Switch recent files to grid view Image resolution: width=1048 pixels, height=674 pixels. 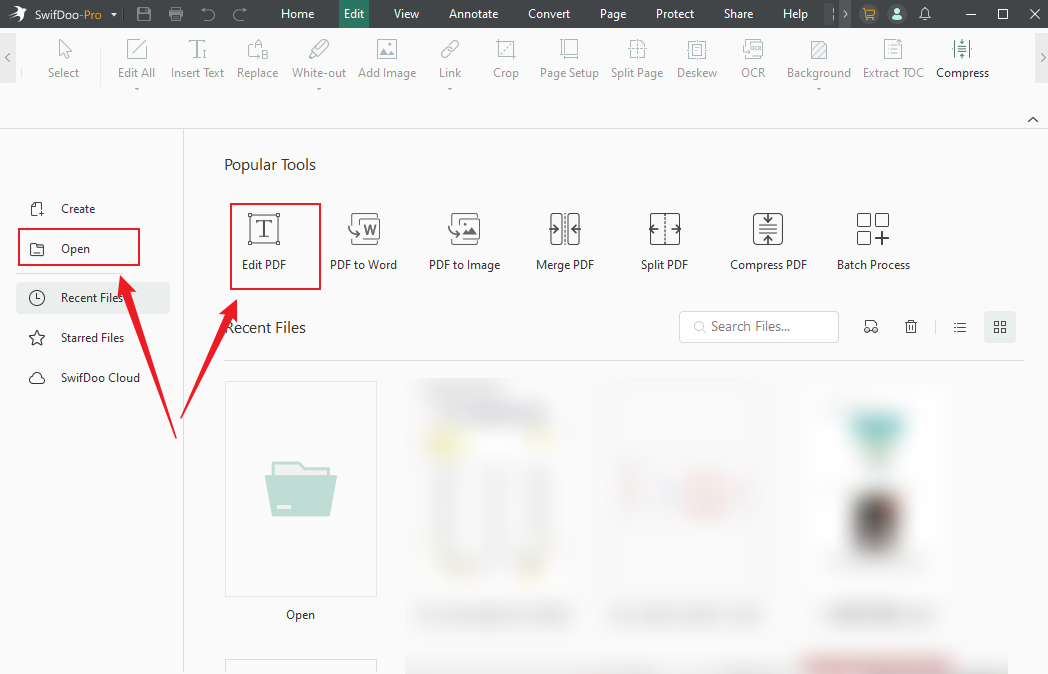pyautogui.click(x=999, y=326)
